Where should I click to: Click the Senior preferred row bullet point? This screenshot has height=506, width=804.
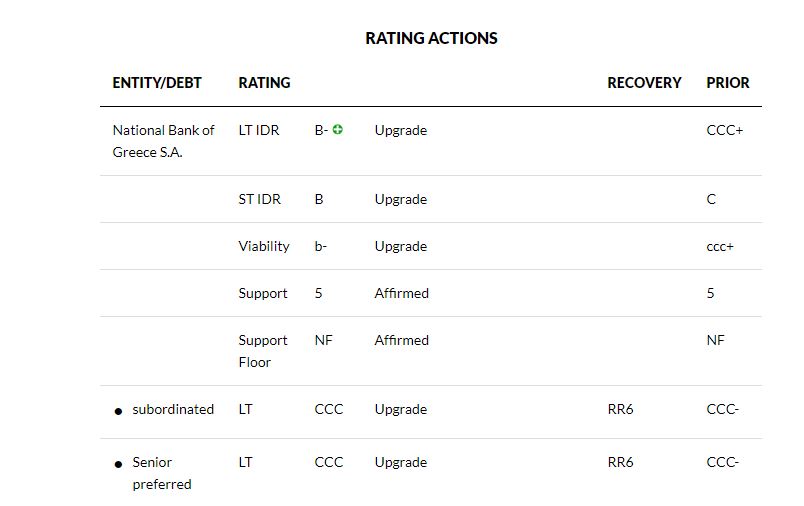pos(119,464)
